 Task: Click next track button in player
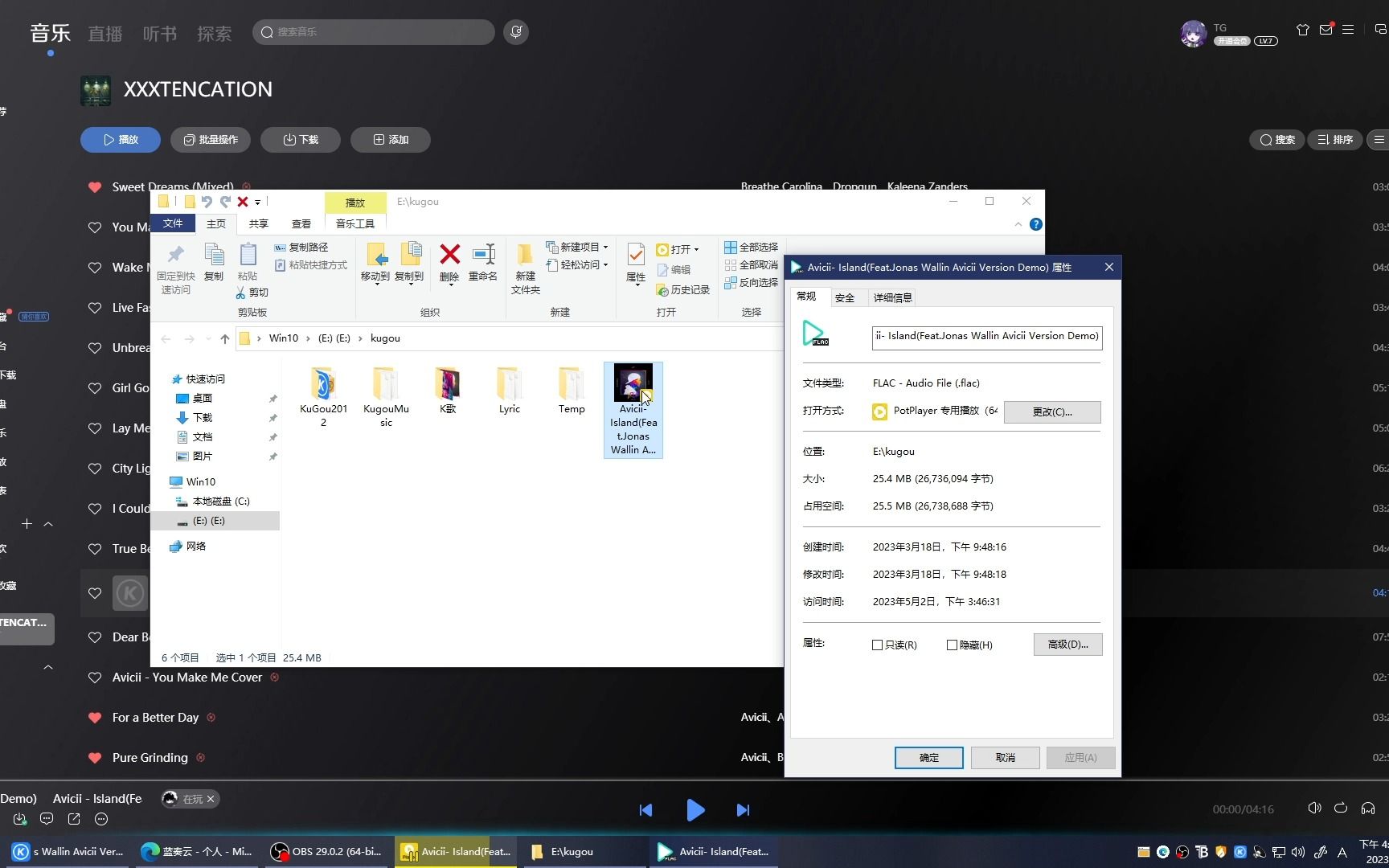click(743, 810)
